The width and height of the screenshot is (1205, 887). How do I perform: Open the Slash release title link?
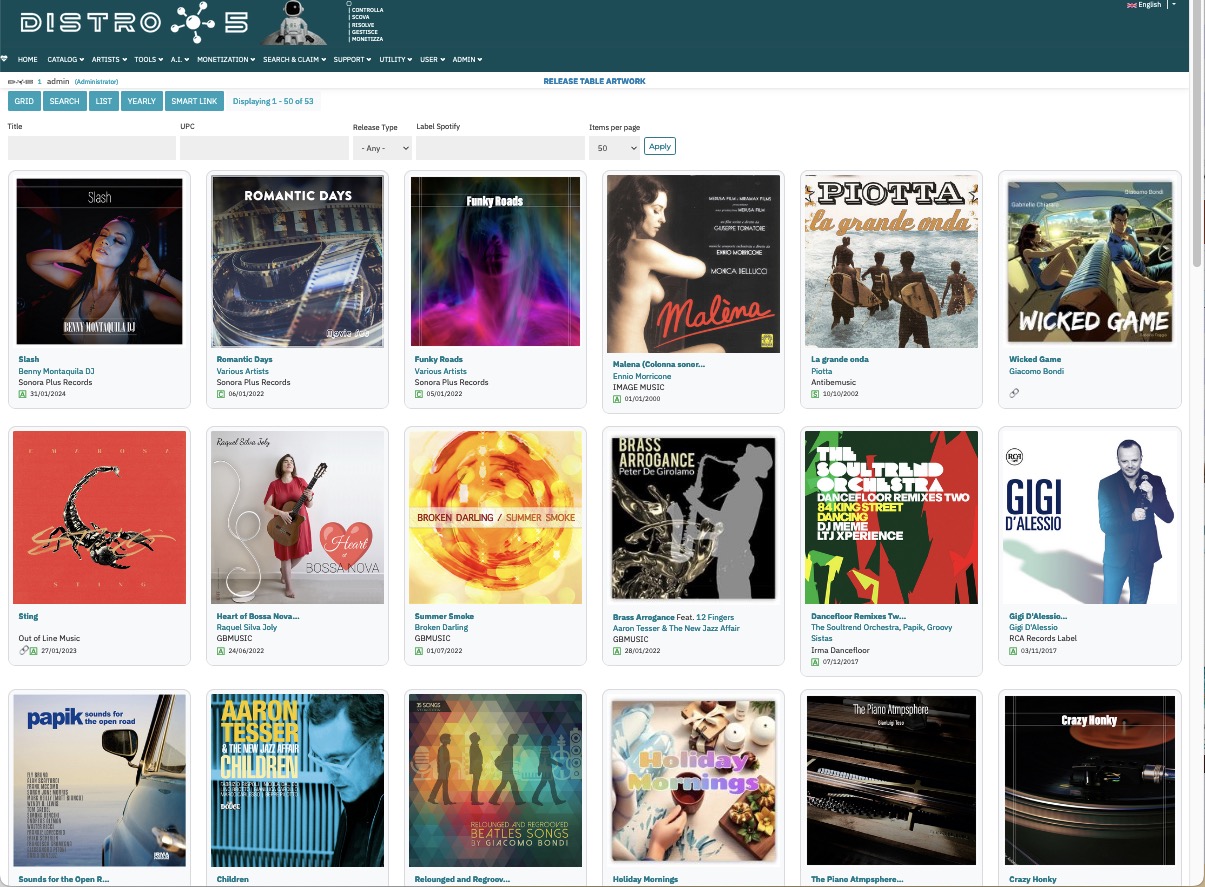28,359
